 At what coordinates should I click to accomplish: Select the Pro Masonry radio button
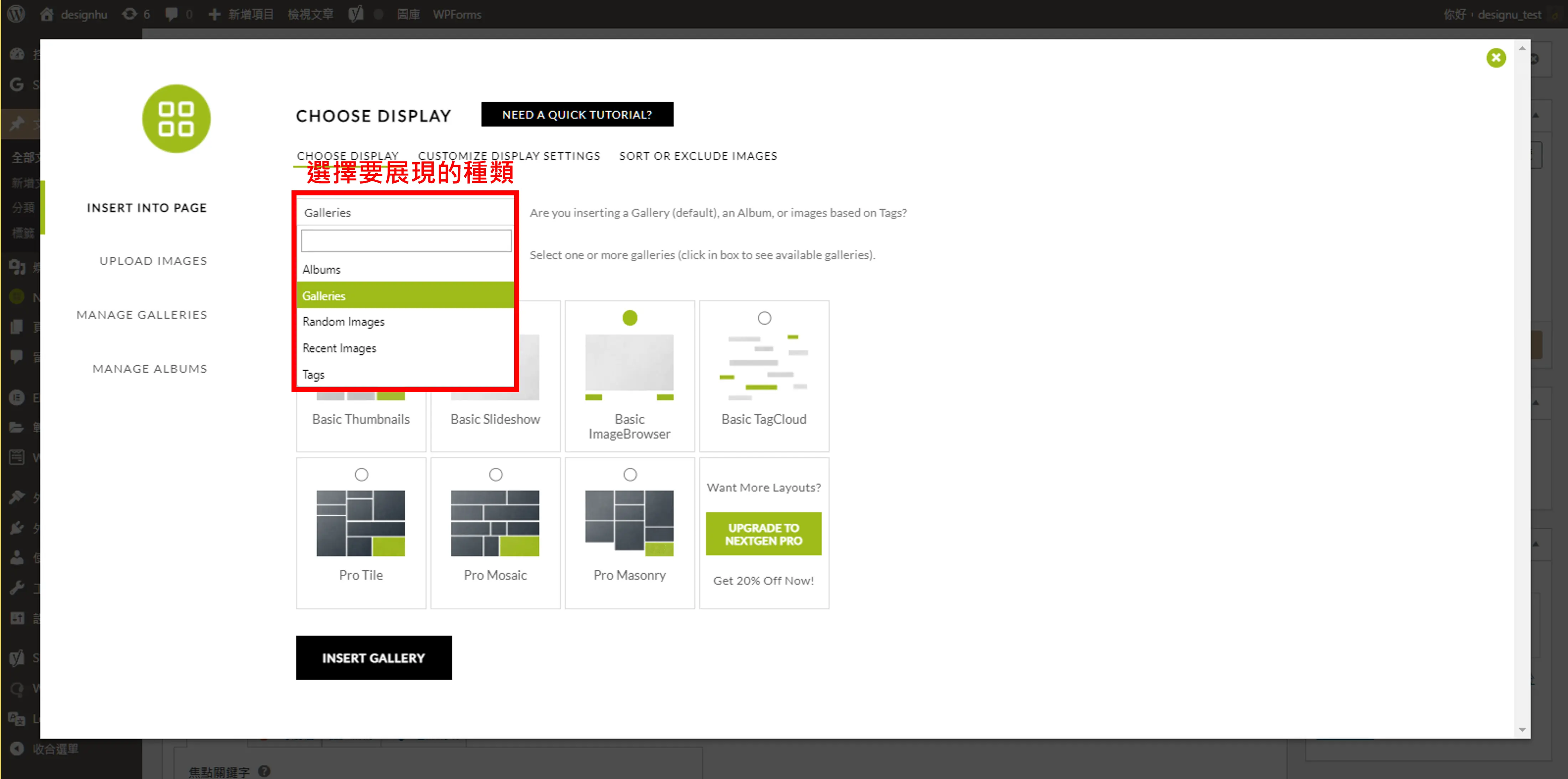[629, 475]
